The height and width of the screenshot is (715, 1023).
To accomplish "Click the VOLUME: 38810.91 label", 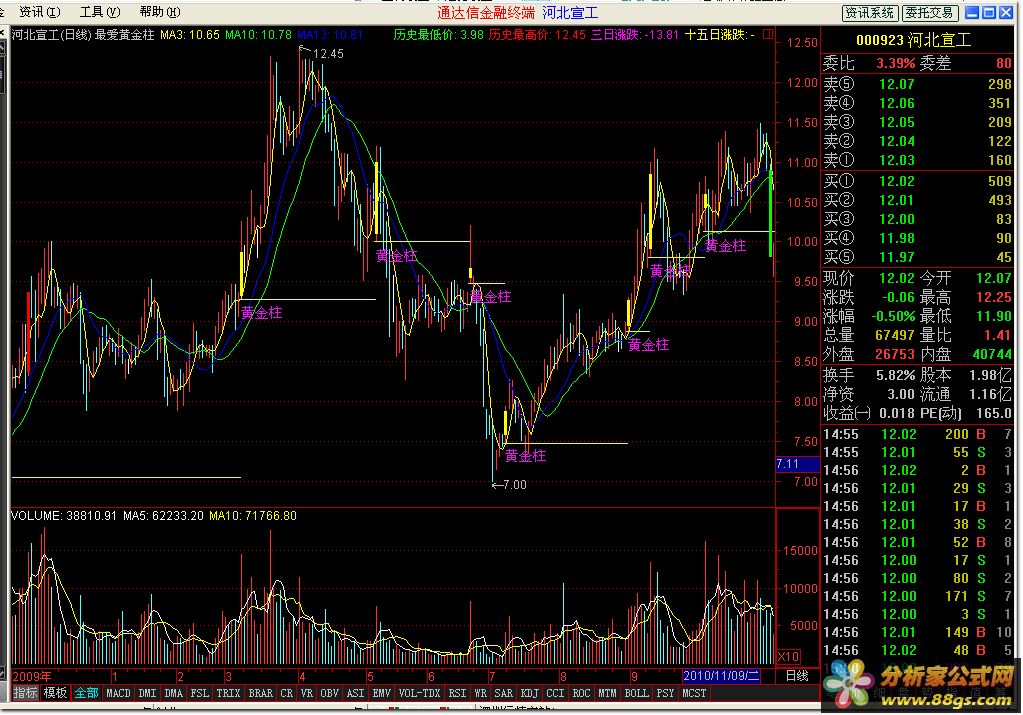I will click(64, 515).
